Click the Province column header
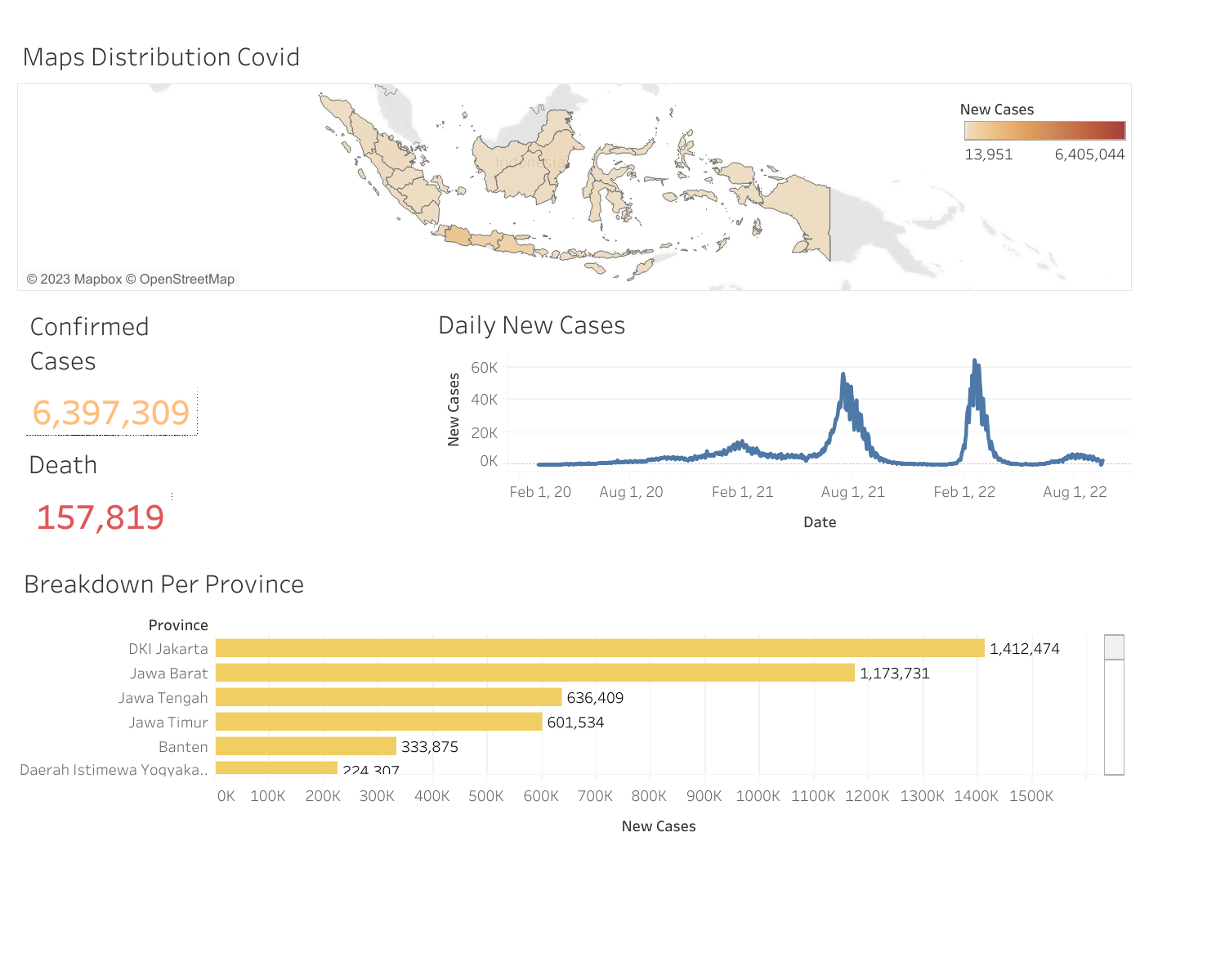Screen dimensions: 1225x980 coord(178,625)
